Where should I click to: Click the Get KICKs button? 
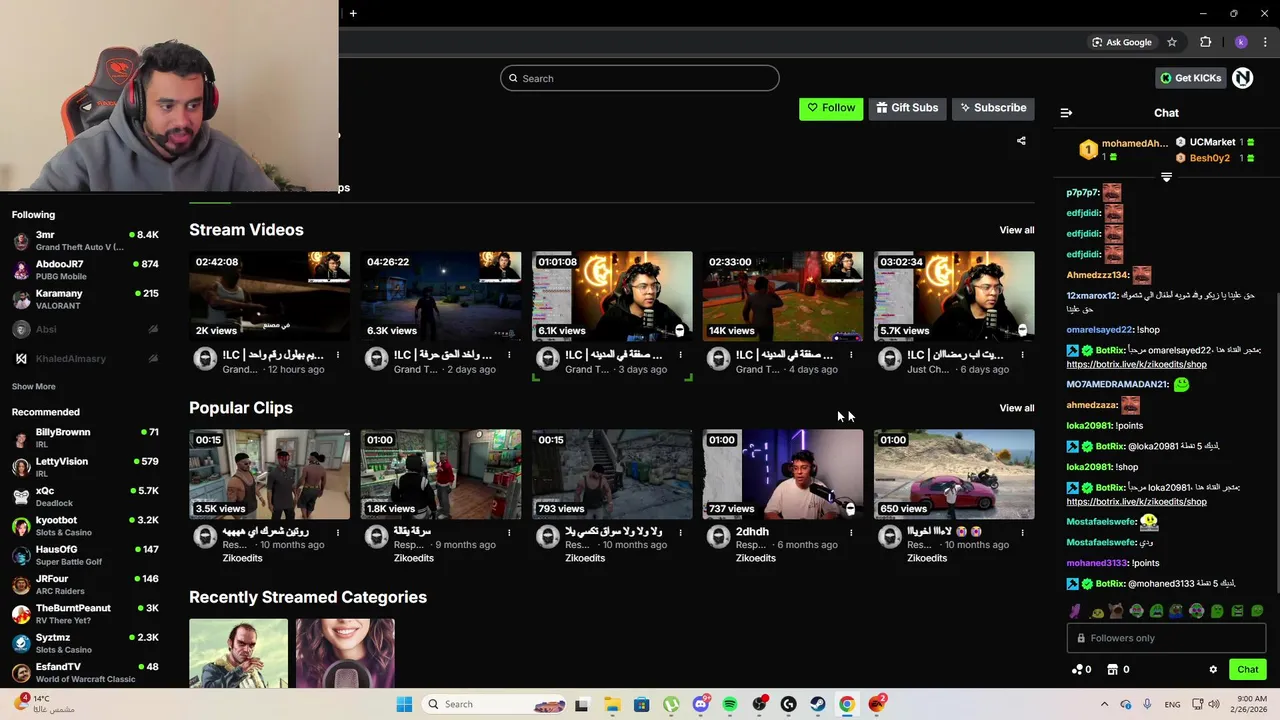1190,78
